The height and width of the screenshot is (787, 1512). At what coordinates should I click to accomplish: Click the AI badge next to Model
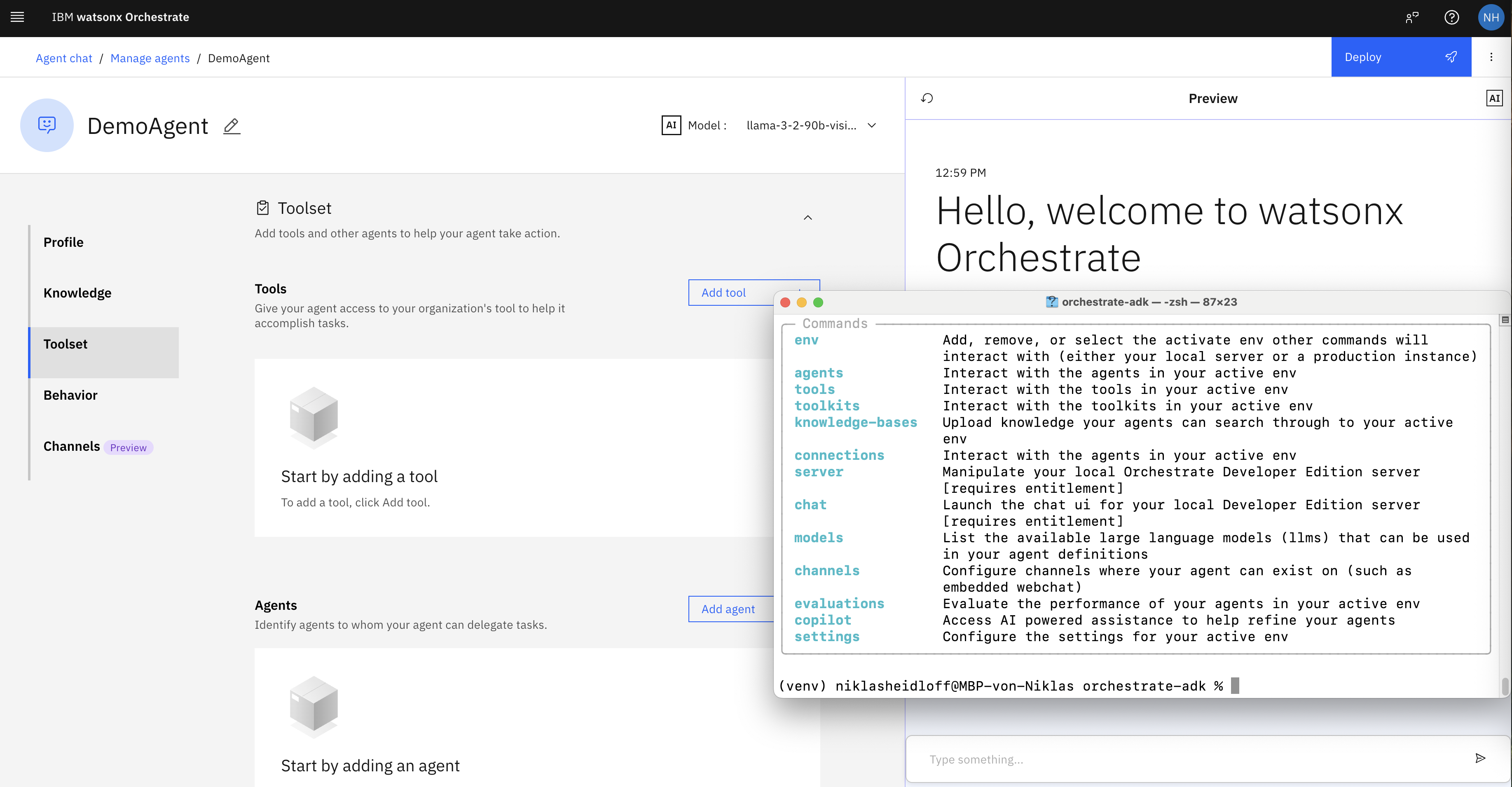(x=671, y=125)
